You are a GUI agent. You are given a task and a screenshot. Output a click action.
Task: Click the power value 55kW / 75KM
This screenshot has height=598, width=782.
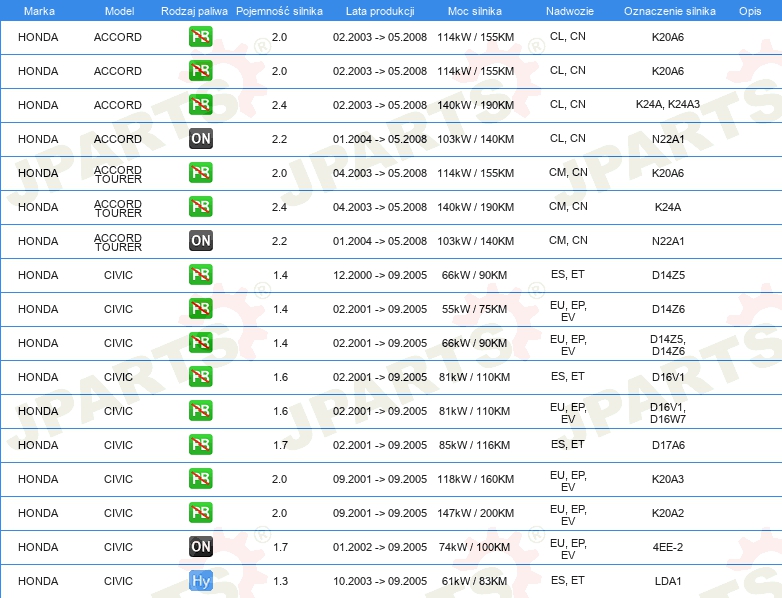pyautogui.click(x=474, y=309)
